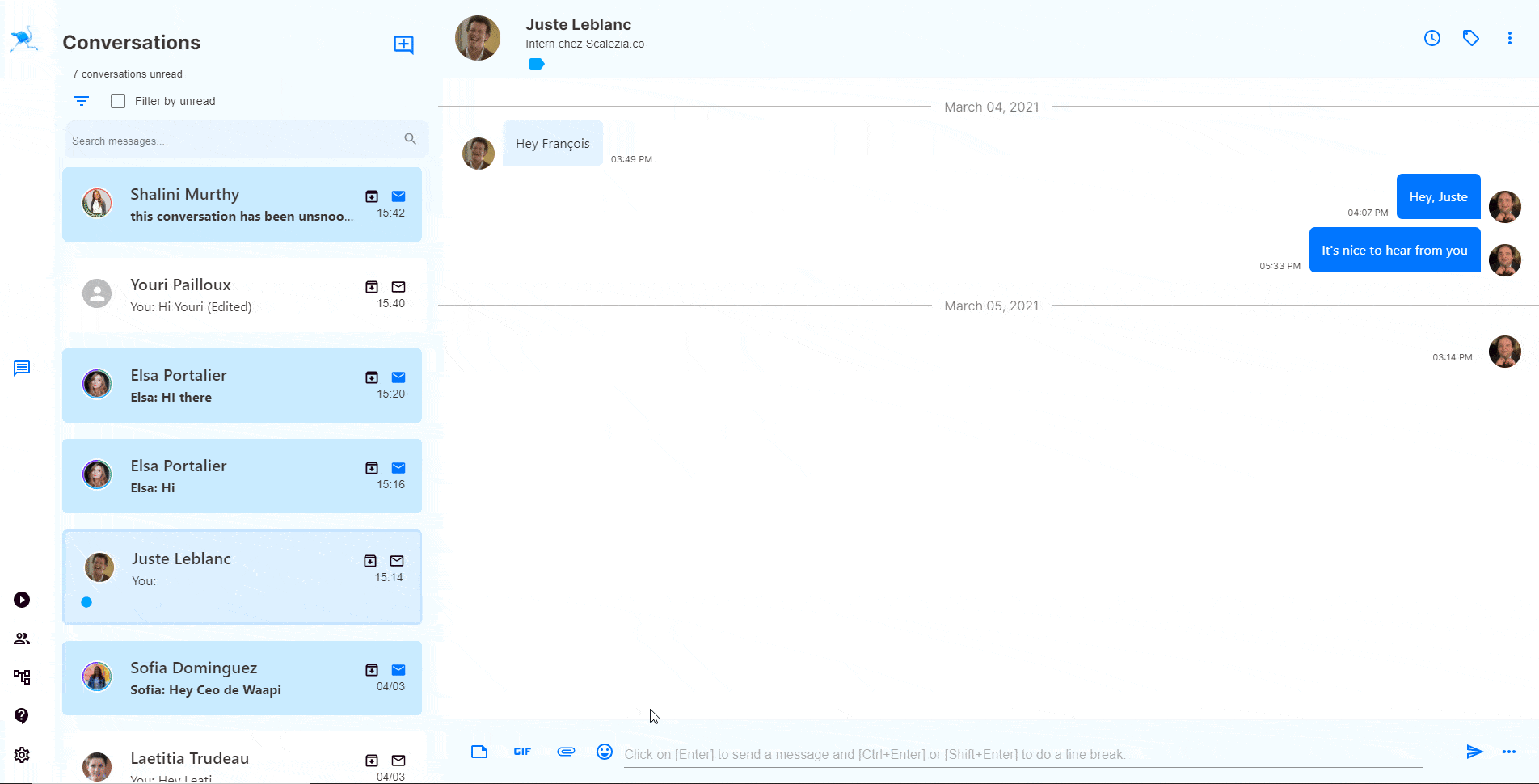This screenshot has width=1539, height=784.
Task: Toggle envelope on Sofia Dominguez row
Action: pyautogui.click(x=398, y=670)
